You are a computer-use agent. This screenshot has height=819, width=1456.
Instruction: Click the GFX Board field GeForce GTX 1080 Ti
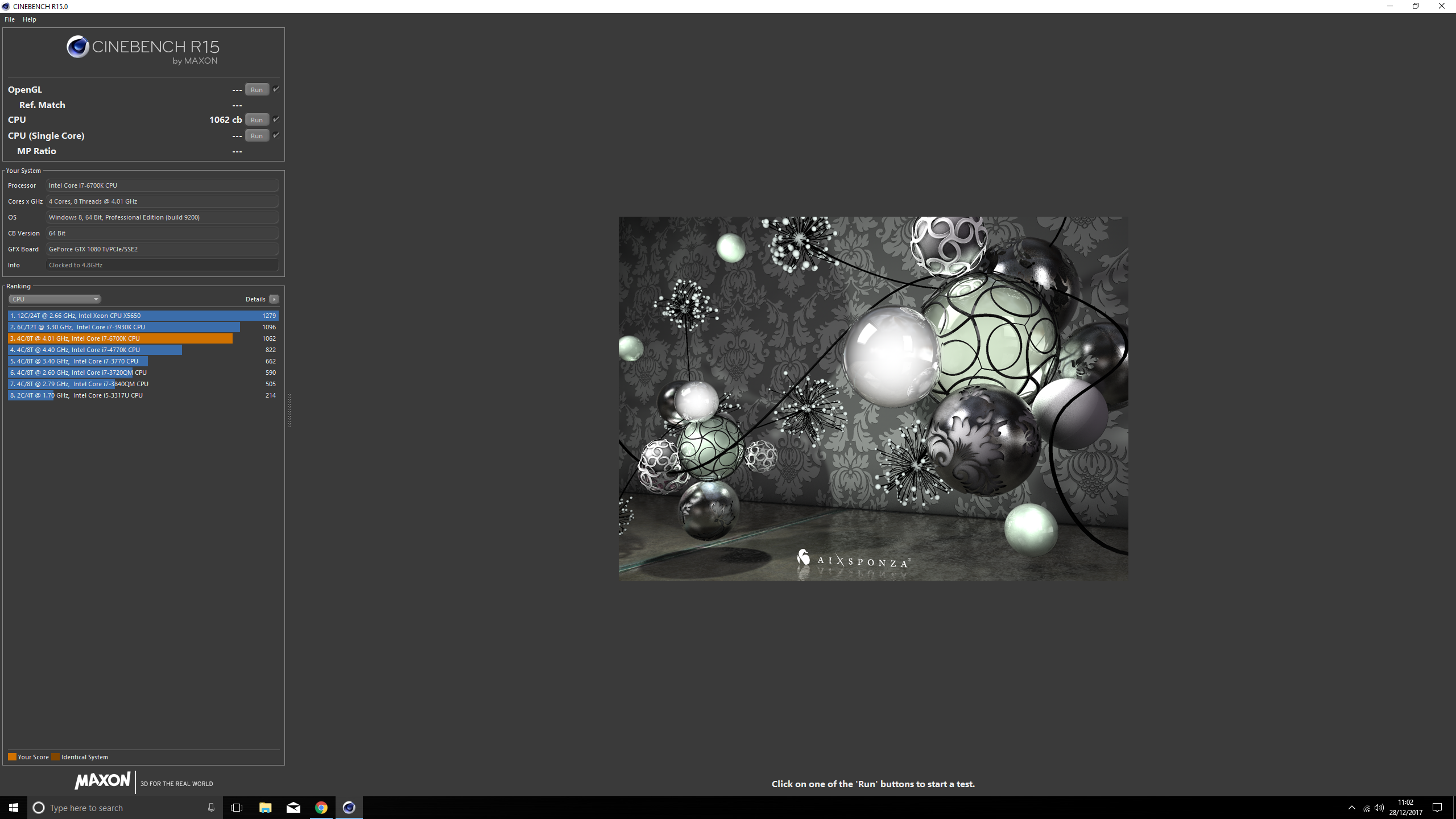[162, 249]
